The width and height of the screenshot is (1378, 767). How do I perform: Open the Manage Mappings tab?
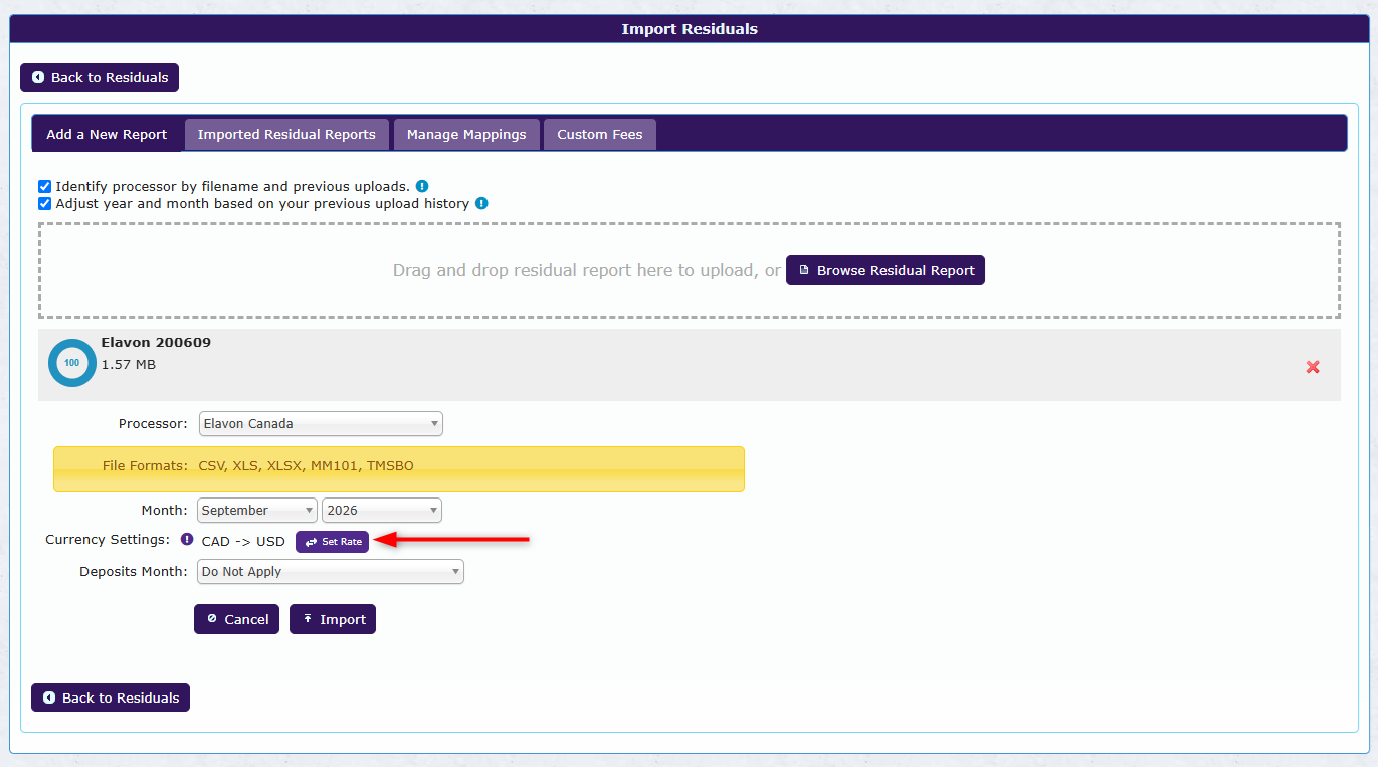pyautogui.click(x=466, y=134)
